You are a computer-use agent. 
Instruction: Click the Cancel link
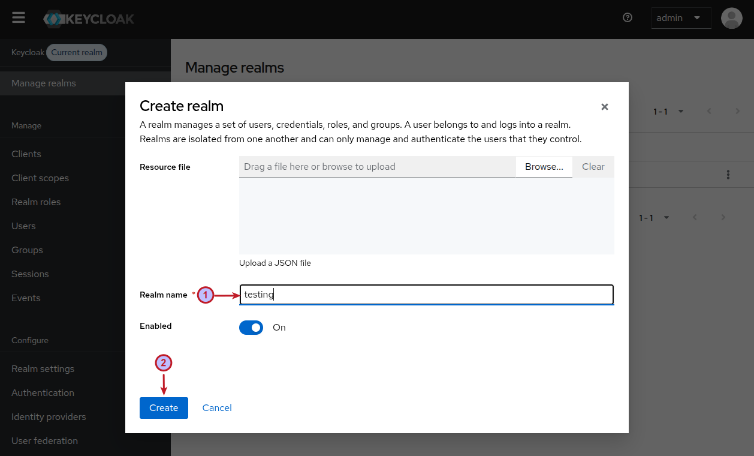point(217,408)
